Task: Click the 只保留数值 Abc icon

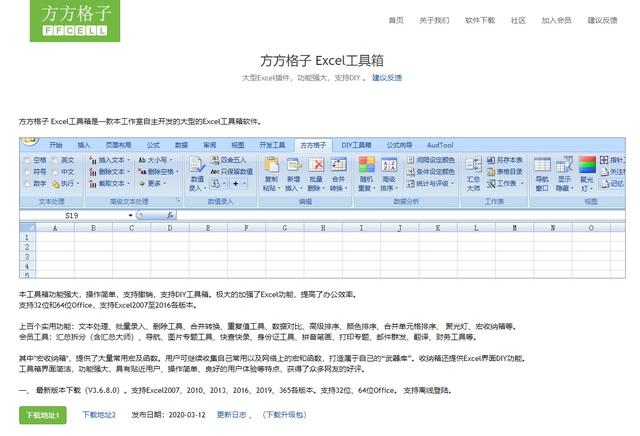Action: (215, 172)
